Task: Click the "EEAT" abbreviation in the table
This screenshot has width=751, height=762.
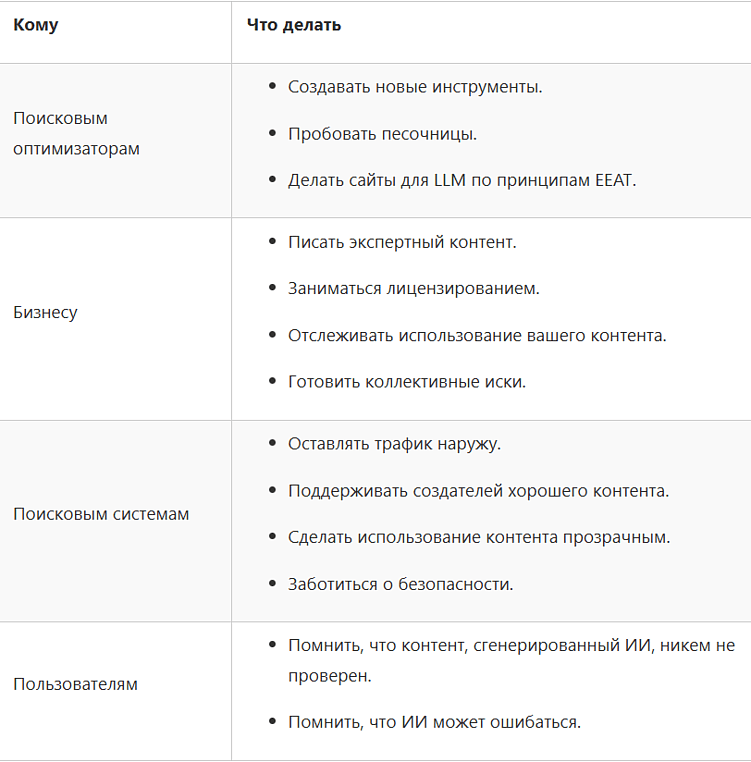Action: point(614,180)
